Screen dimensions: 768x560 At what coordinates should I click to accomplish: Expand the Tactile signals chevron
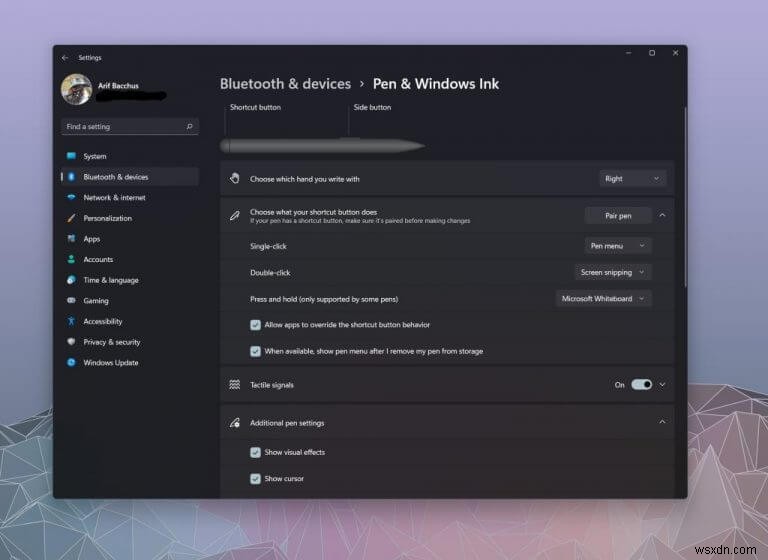(662, 385)
